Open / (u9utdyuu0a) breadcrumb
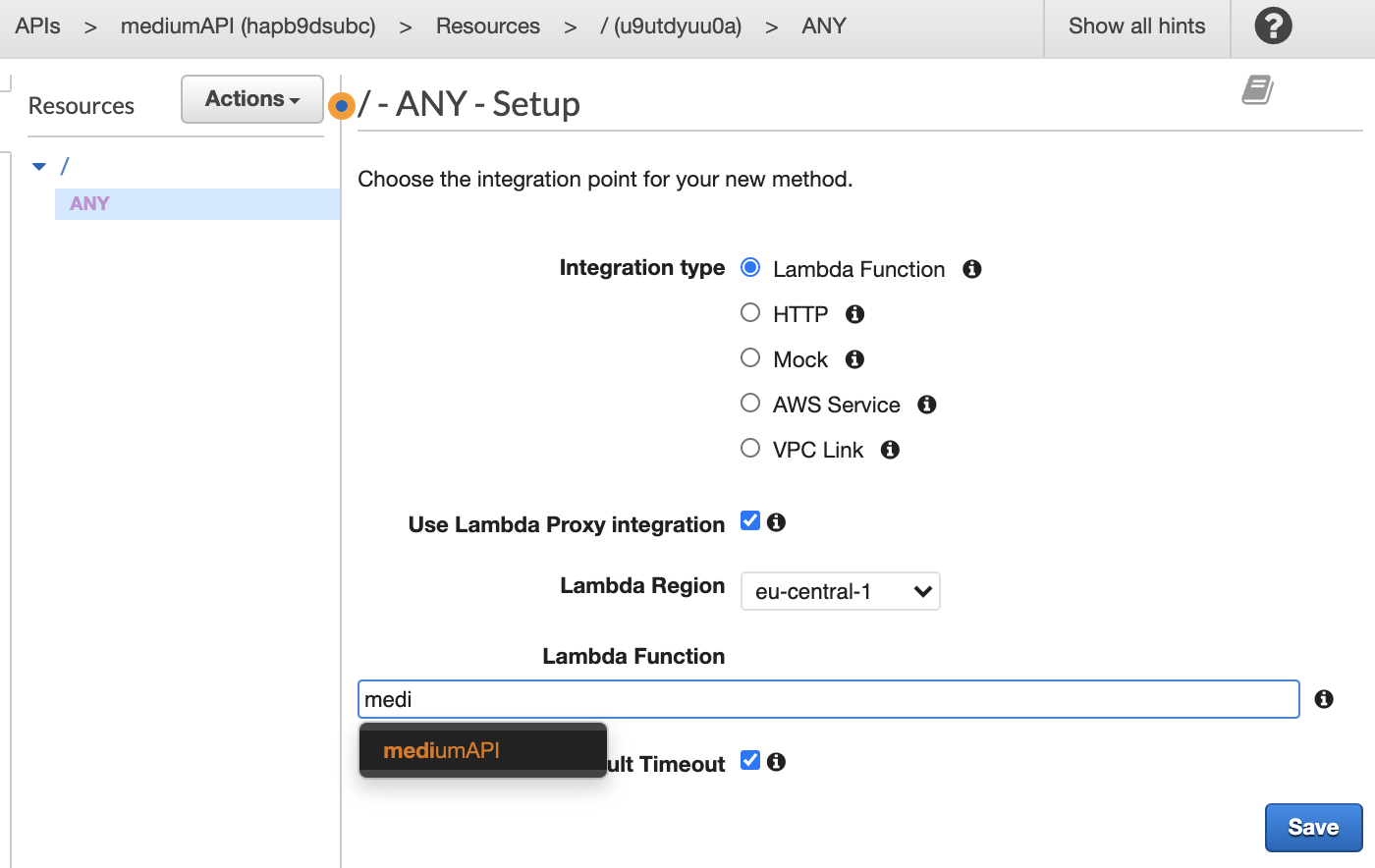Image resolution: width=1375 pixels, height=868 pixels. pos(671,27)
